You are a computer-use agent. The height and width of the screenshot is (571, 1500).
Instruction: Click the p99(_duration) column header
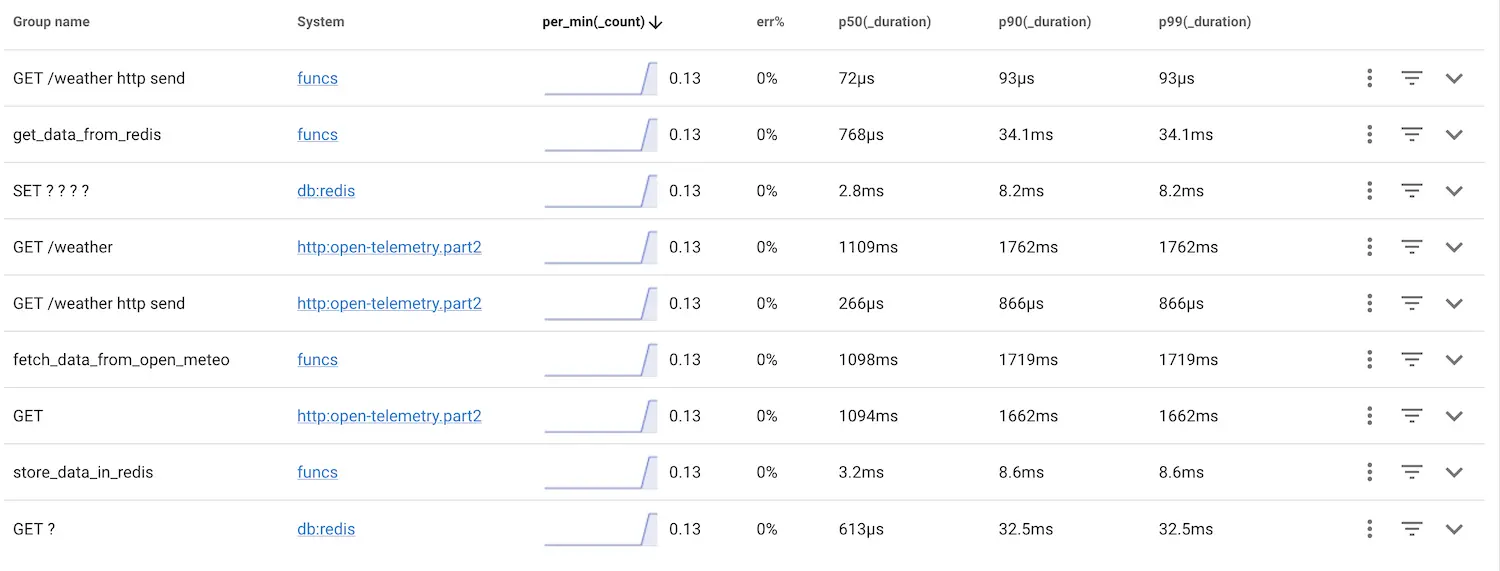point(1204,22)
